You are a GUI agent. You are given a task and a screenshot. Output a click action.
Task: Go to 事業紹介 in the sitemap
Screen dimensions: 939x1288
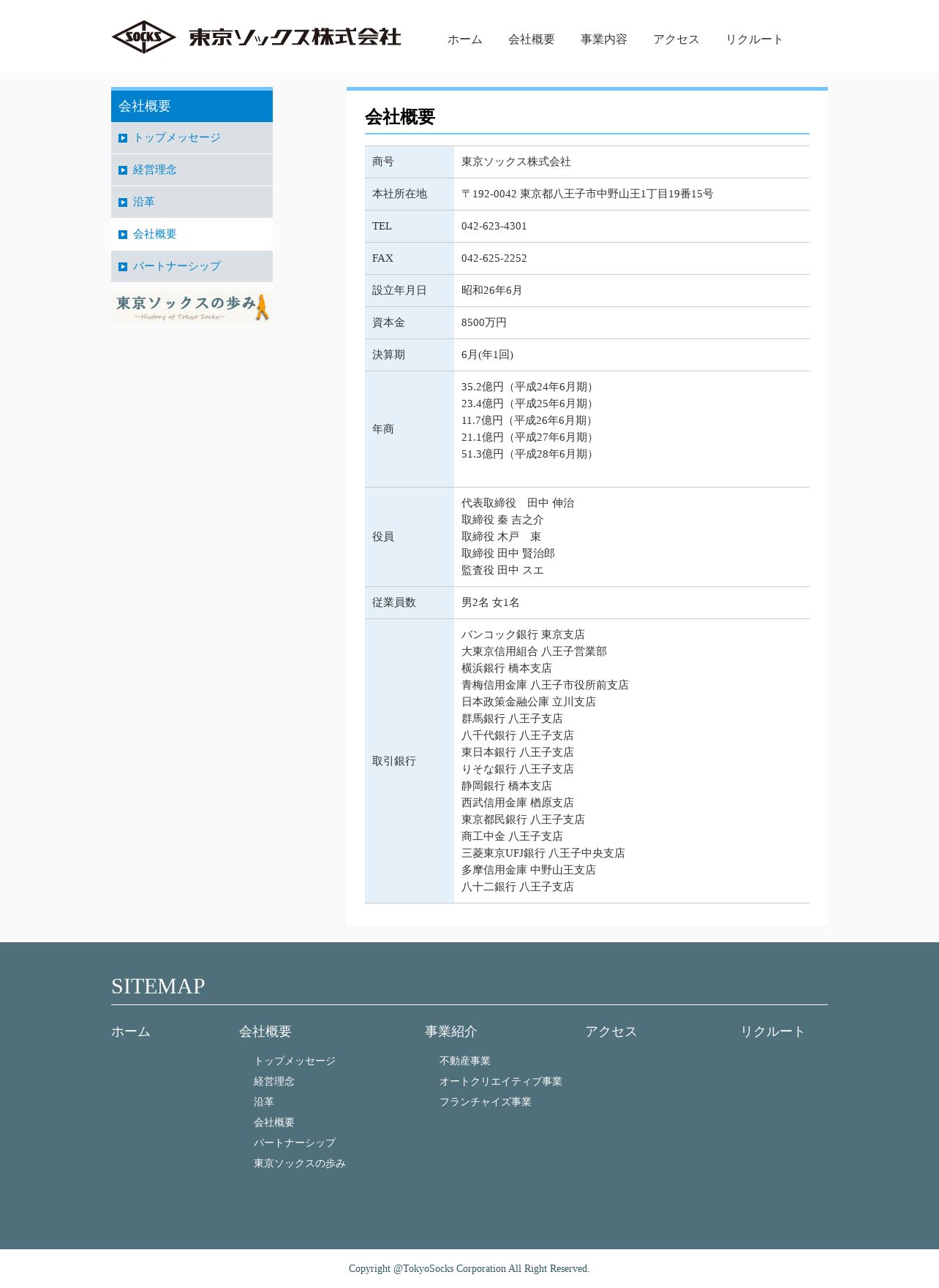(450, 1031)
